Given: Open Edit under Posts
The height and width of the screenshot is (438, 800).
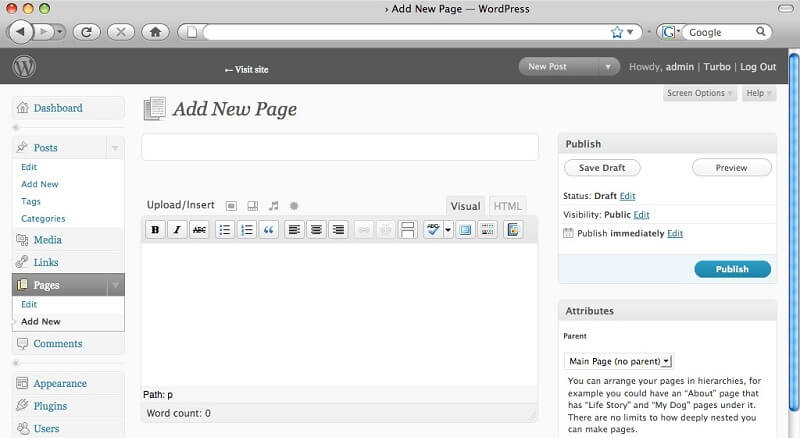Looking at the screenshot, I should tap(29, 167).
